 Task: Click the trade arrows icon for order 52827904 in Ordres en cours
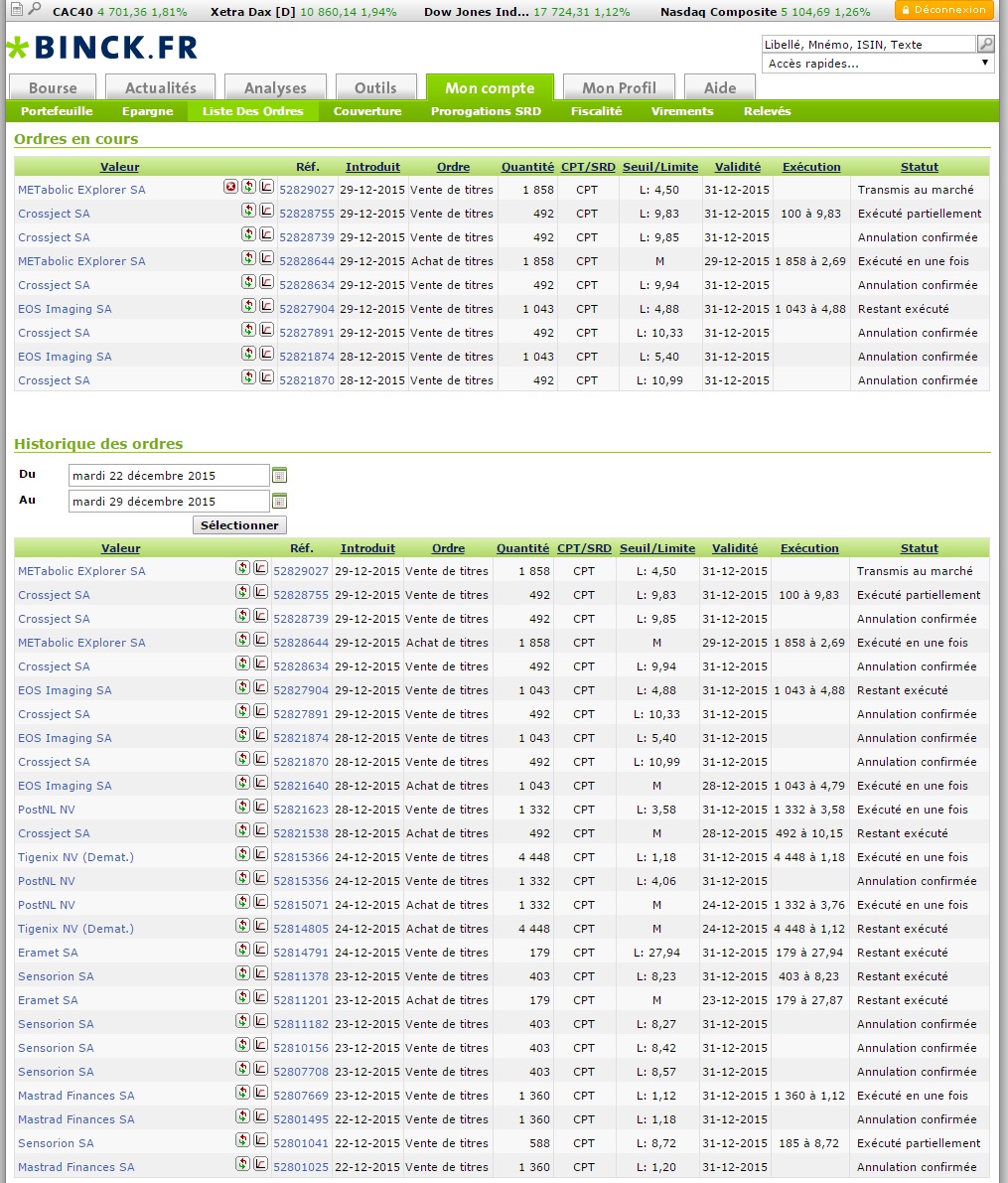(248, 306)
